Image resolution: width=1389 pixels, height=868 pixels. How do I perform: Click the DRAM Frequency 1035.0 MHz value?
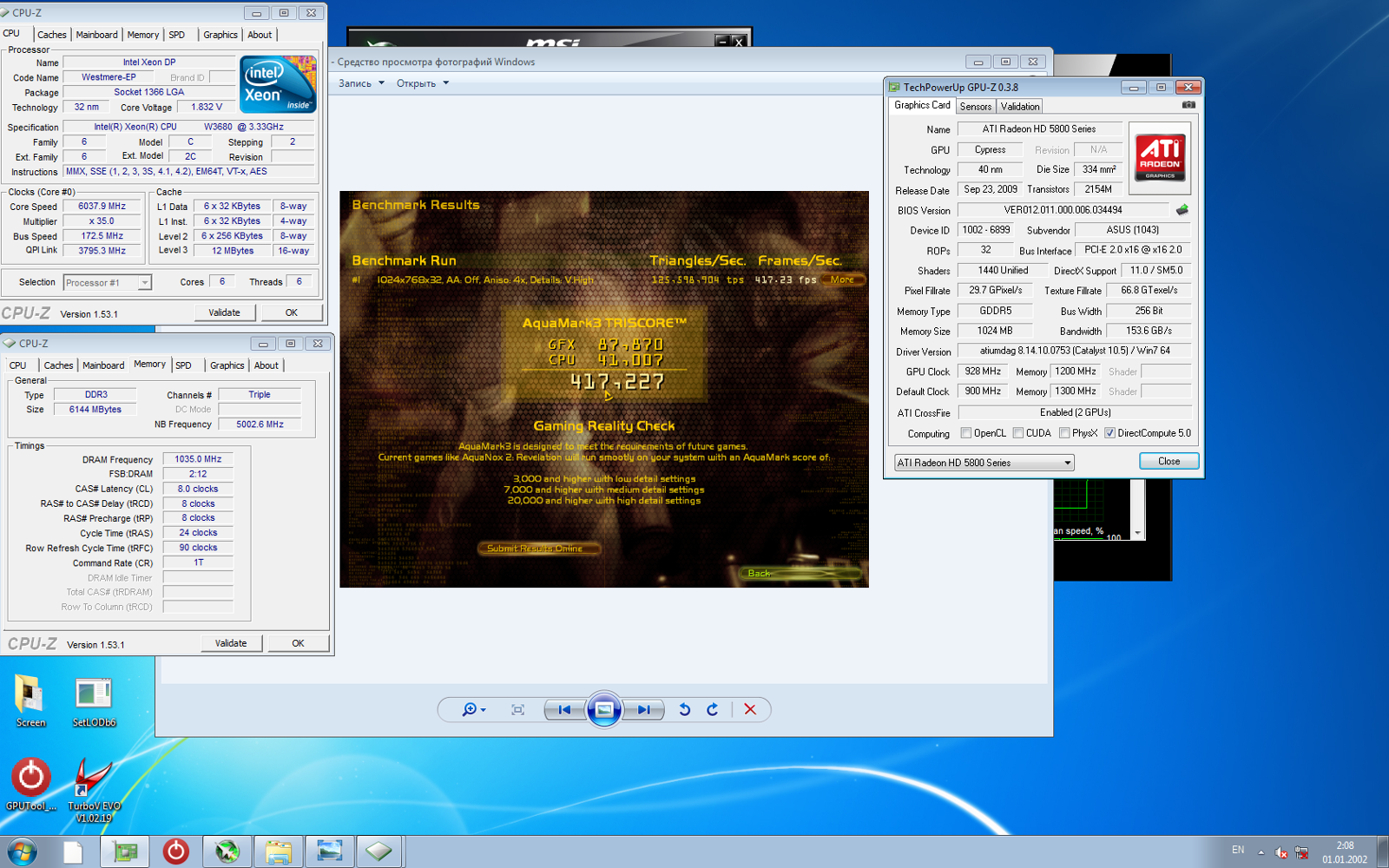point(198,459)
